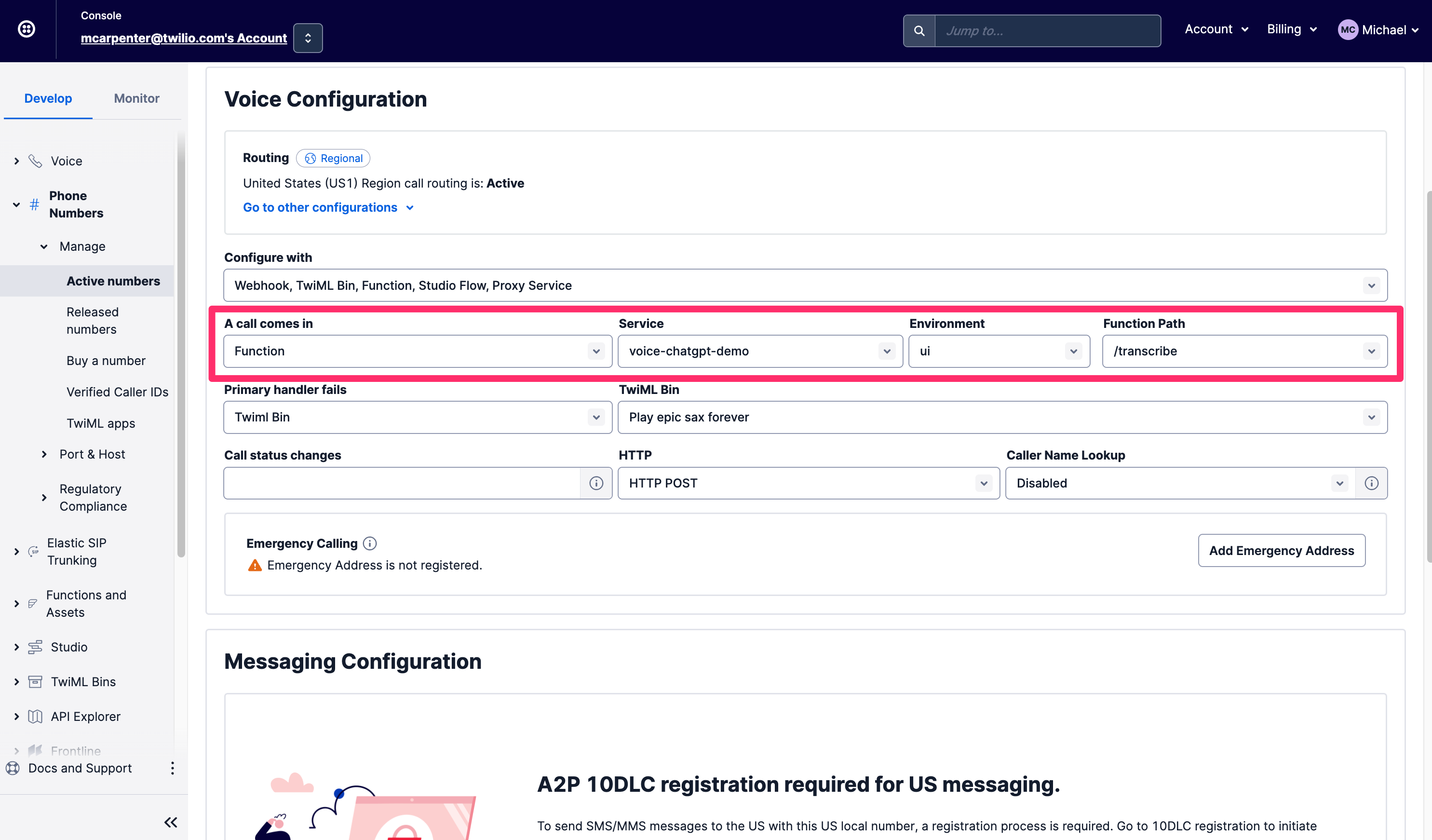1432x840 pixels.
Task: Click the TwiML Bins sidebar icon
Action: pyautogui.click(x=34, y=681)
